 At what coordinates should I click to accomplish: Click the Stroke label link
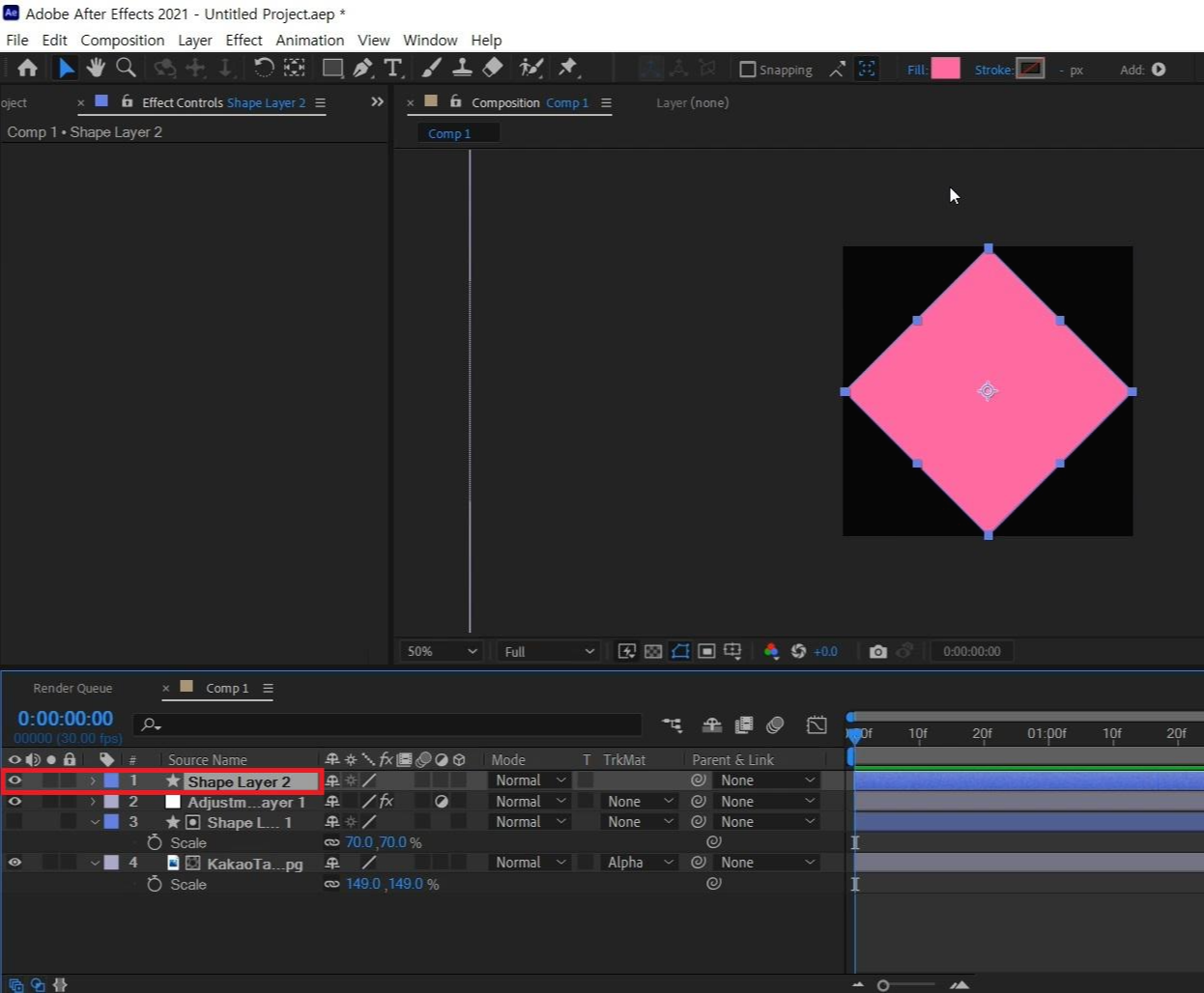point(993,70)
